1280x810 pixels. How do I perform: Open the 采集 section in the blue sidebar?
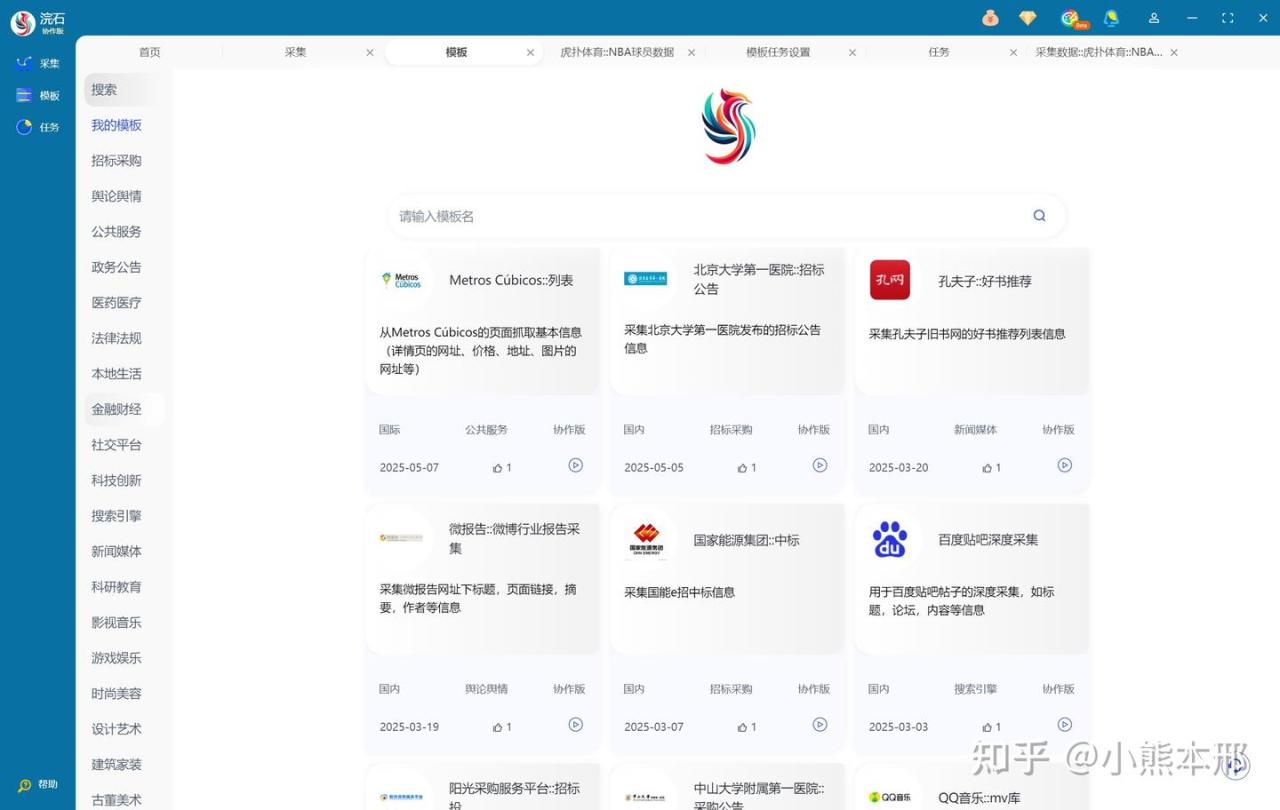point(38,63)
